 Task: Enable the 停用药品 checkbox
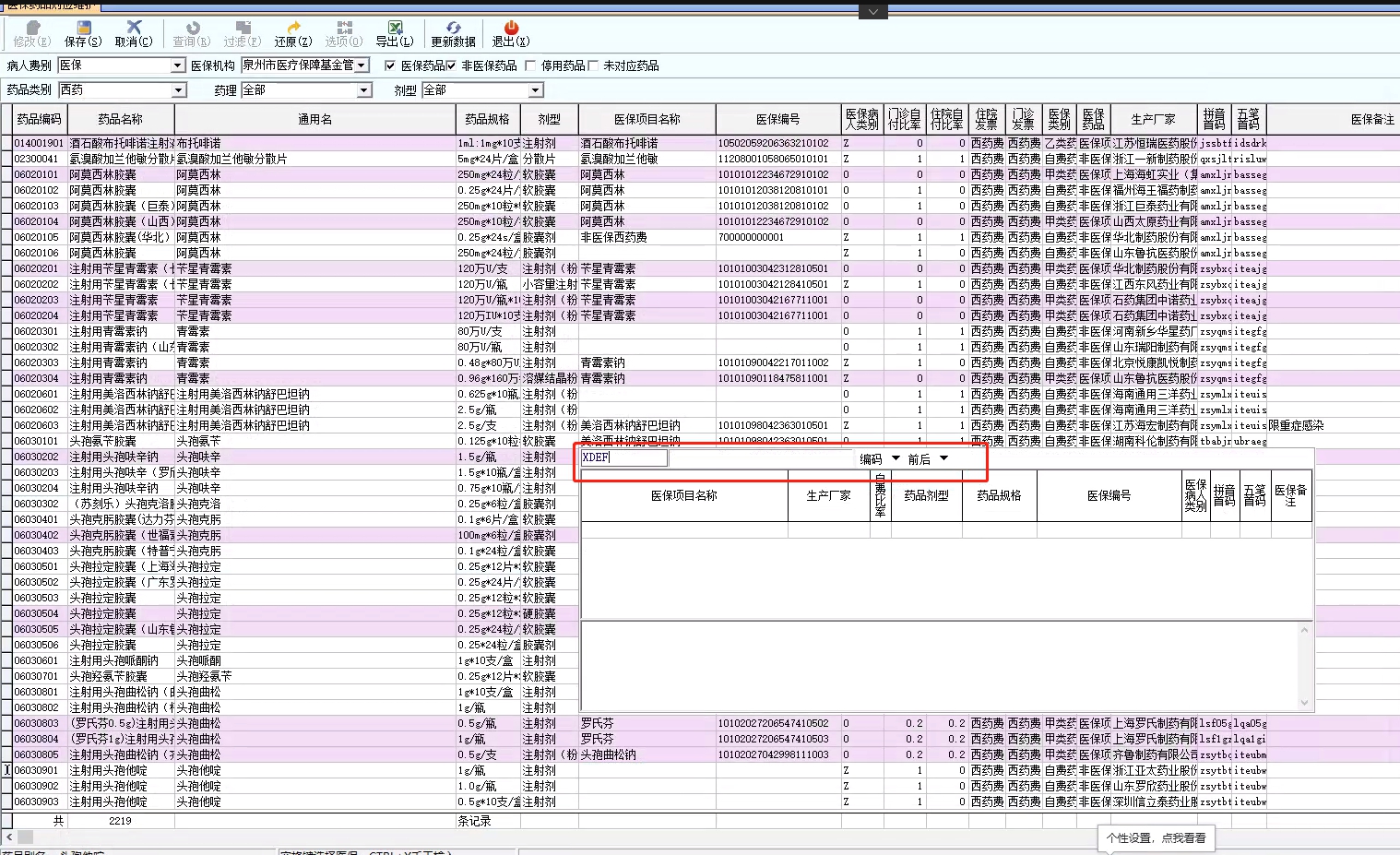(530, 65)
